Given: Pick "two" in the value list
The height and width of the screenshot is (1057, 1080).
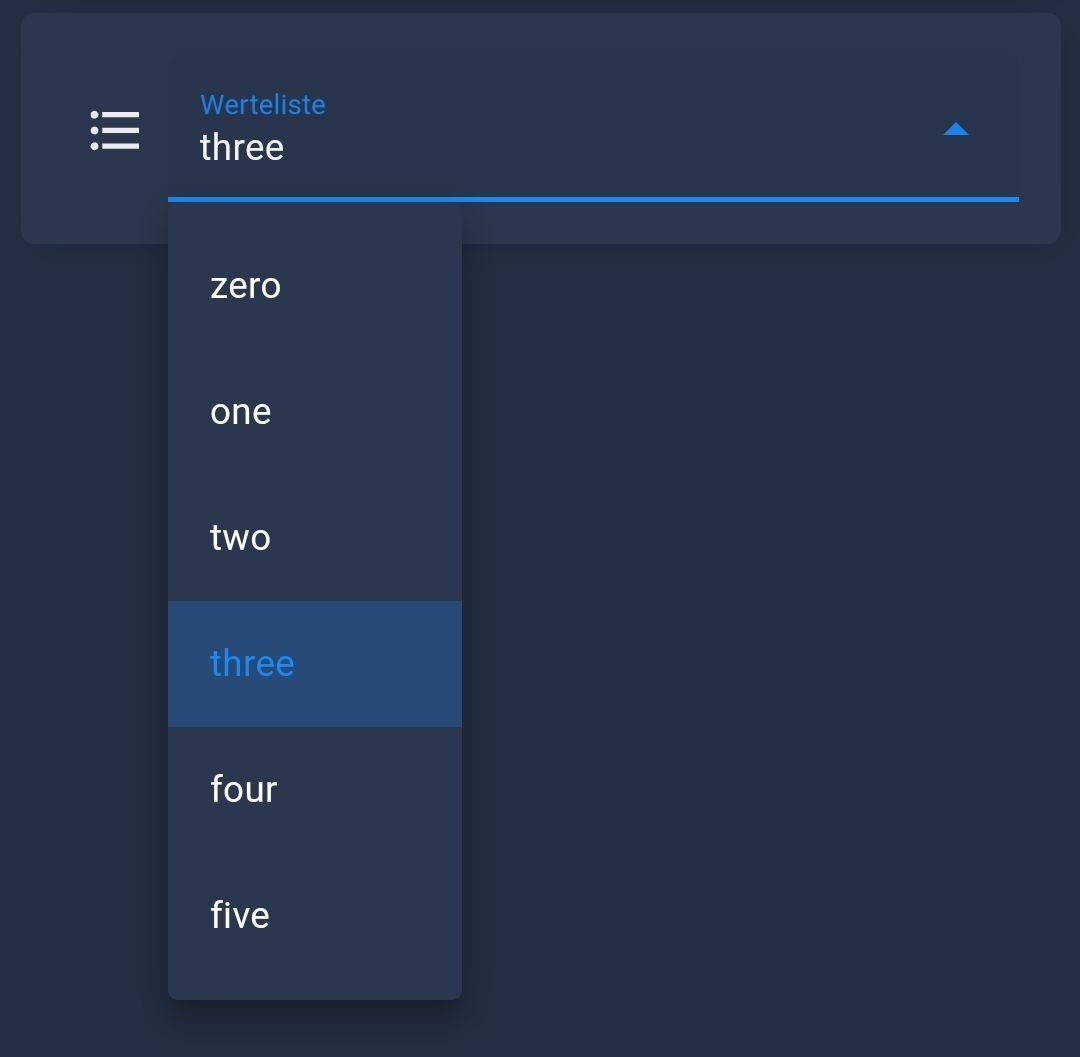Looking at the screenshot, I should 240,538.
